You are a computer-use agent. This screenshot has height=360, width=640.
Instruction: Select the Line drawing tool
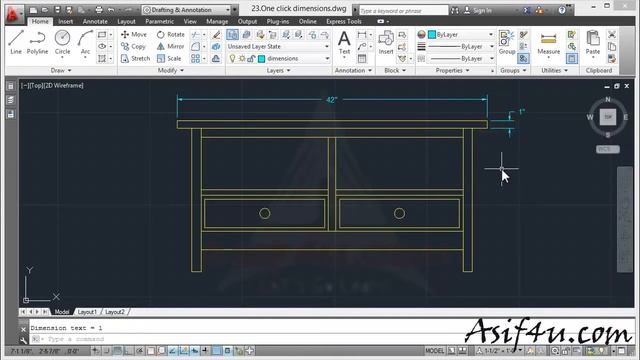pyautogui.click(x=16, y=42)
